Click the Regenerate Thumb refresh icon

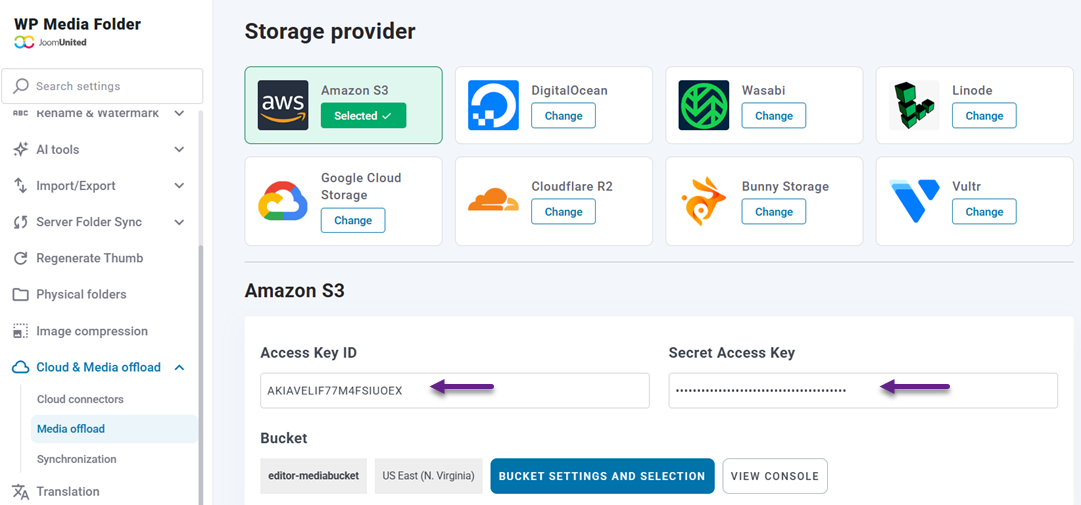21,258
